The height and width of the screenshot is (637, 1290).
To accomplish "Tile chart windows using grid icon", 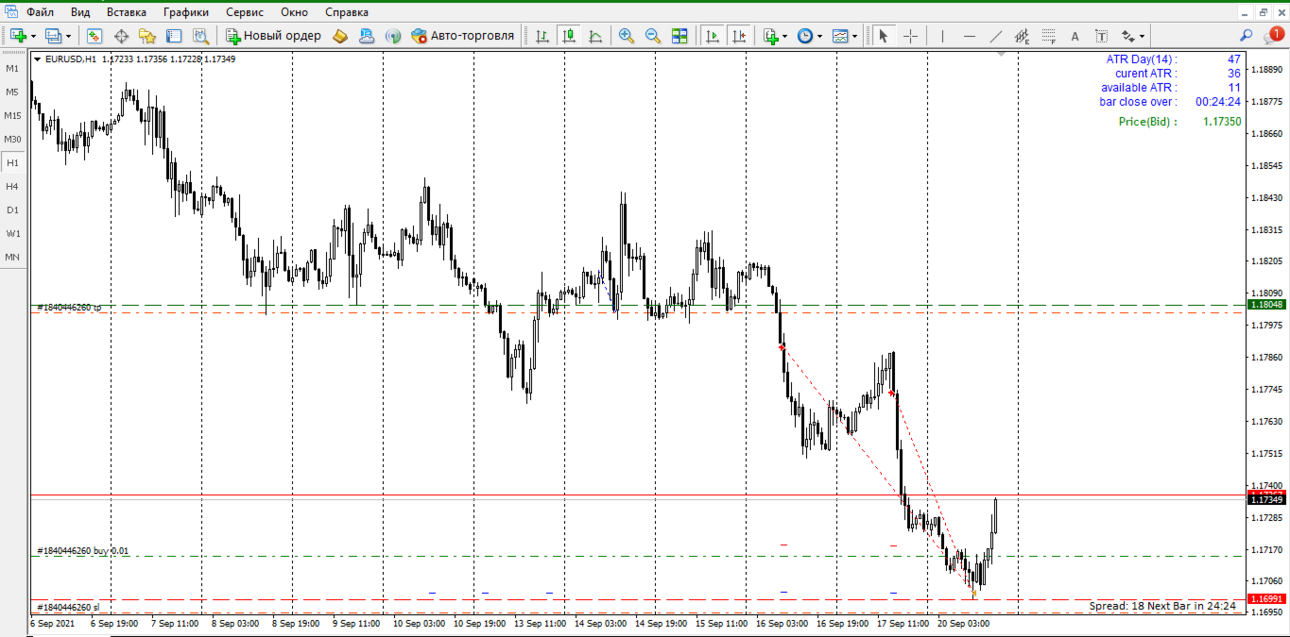I will pos(680,36).
